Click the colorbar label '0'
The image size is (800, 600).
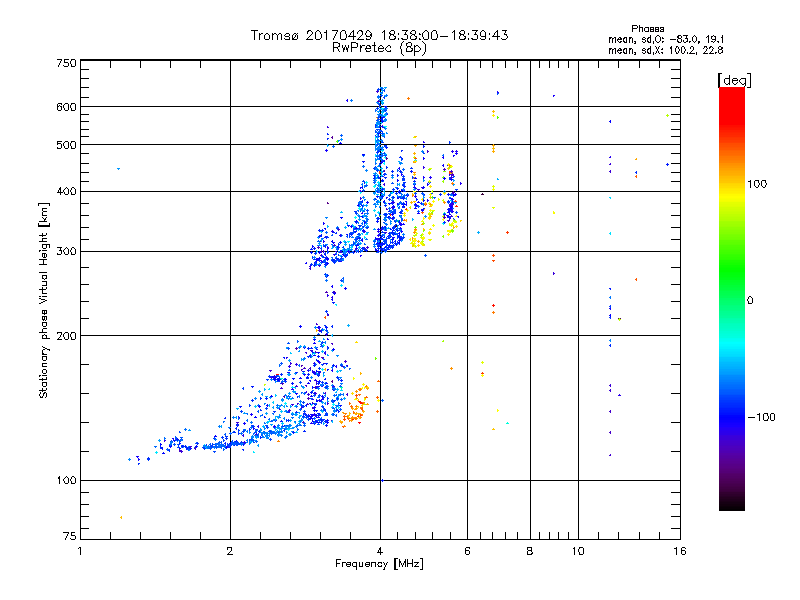[750, 301]
